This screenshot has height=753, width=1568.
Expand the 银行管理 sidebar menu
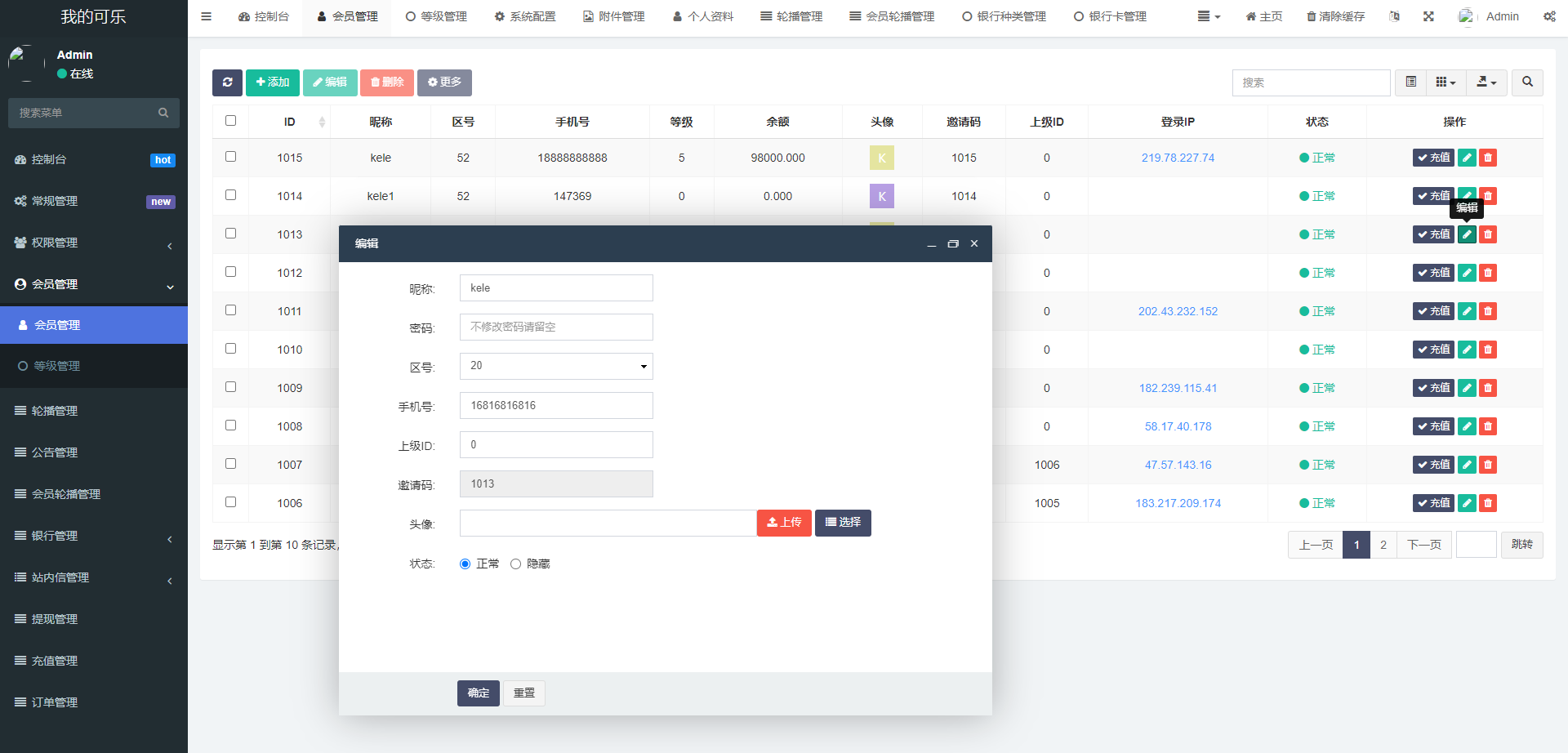pos(94,536)
